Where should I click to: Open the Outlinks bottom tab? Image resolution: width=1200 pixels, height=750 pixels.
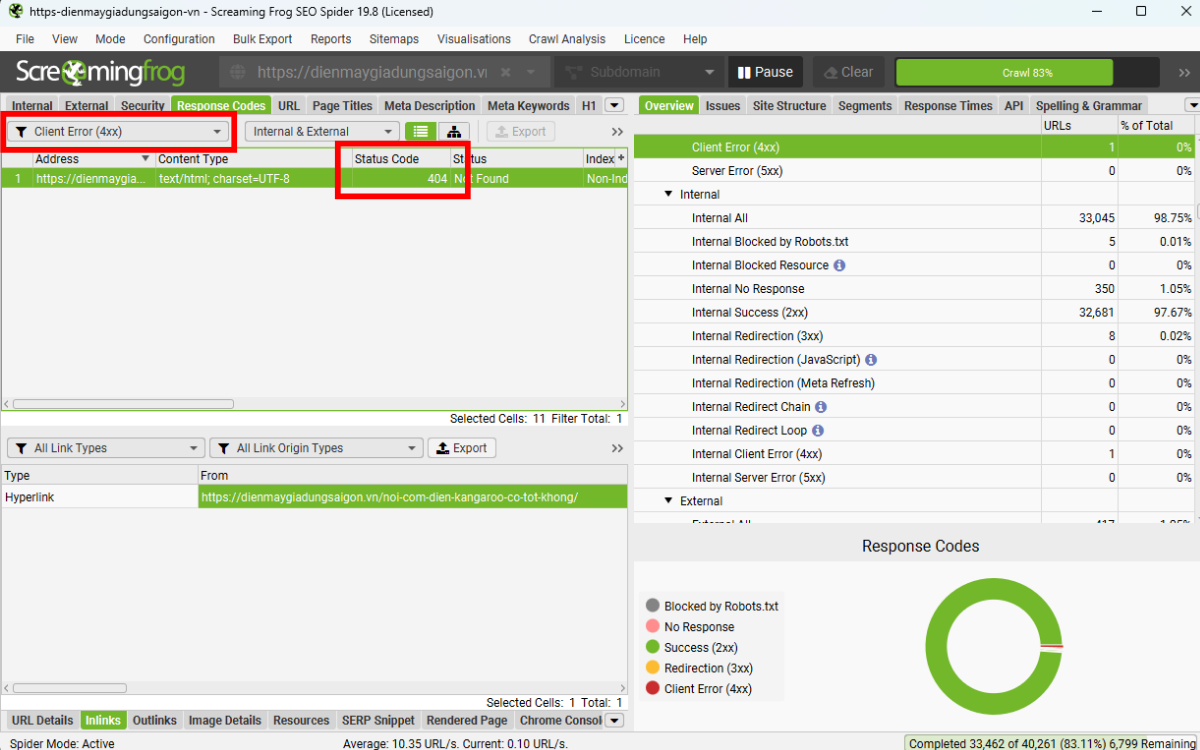(x=154, y=720)
